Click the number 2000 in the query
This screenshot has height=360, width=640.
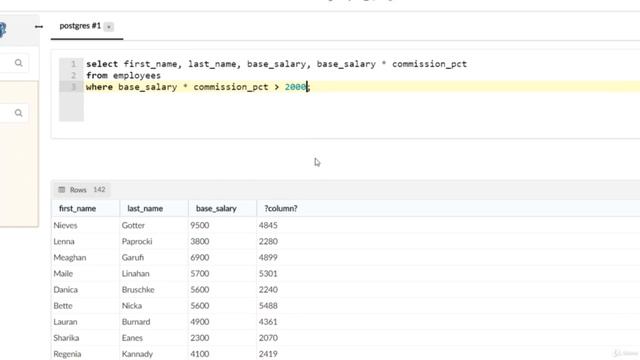tap(296, 87)
